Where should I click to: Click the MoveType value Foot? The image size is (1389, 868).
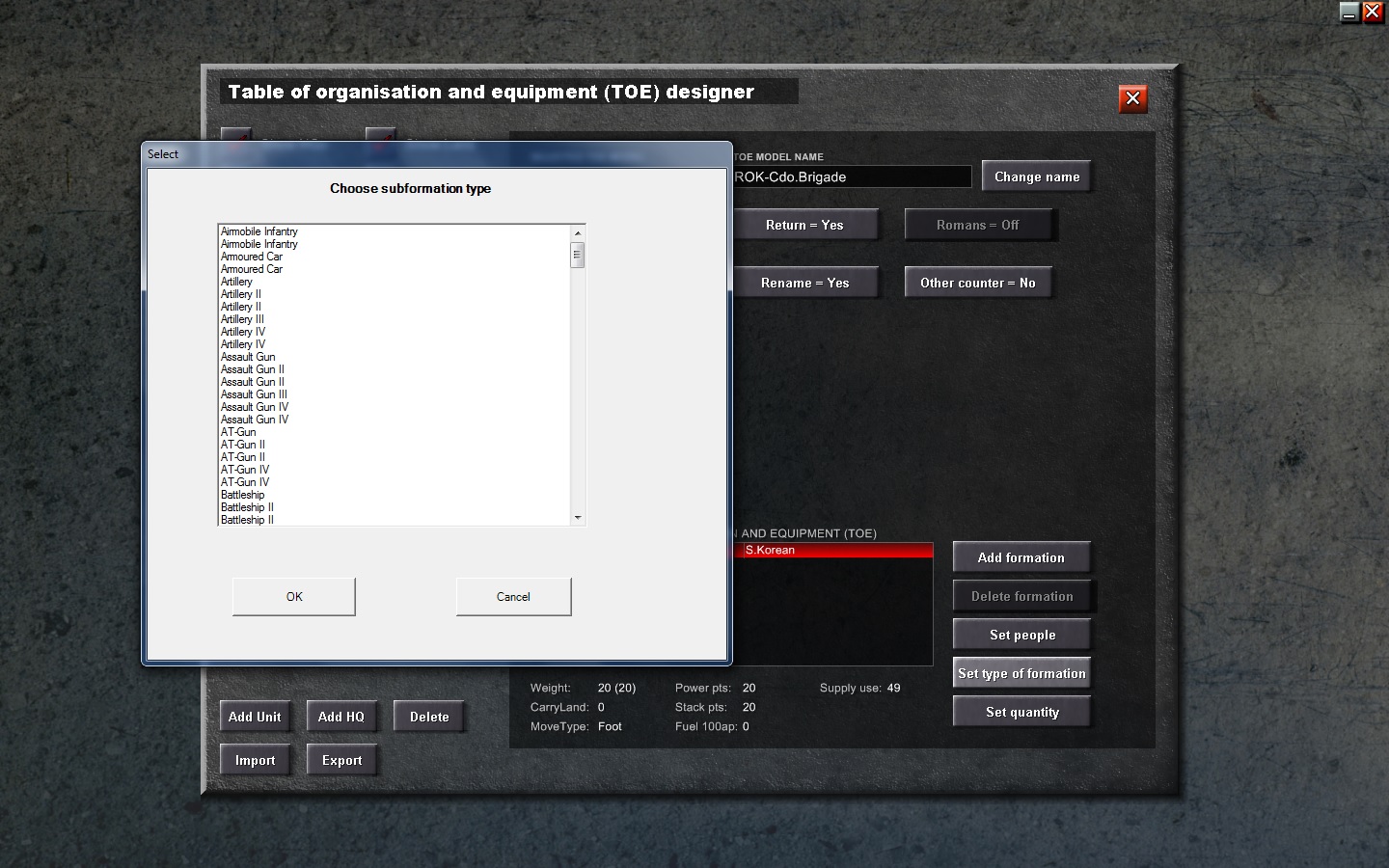(610, 726)
